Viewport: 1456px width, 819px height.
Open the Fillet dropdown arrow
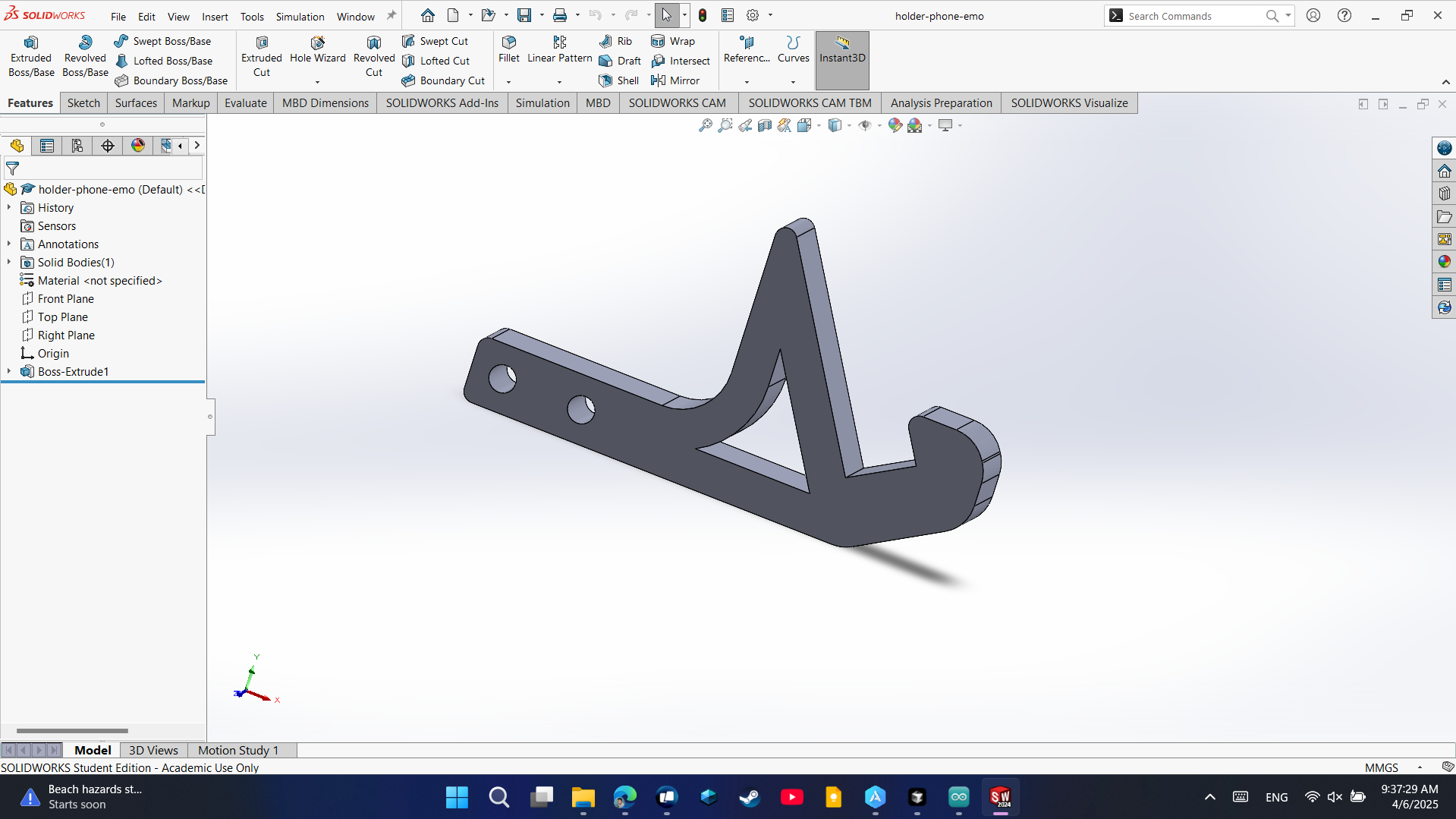point(508,82)
